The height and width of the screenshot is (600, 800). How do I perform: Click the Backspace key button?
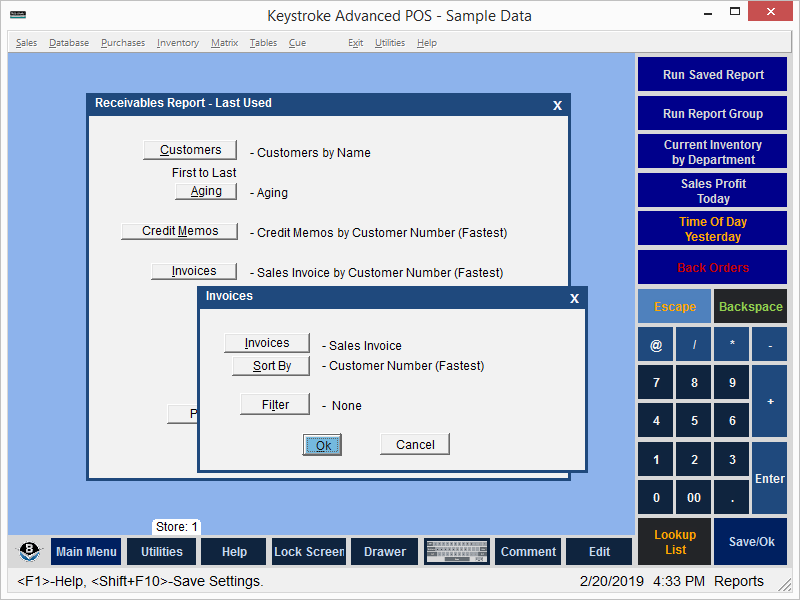(x=751, y=307)
